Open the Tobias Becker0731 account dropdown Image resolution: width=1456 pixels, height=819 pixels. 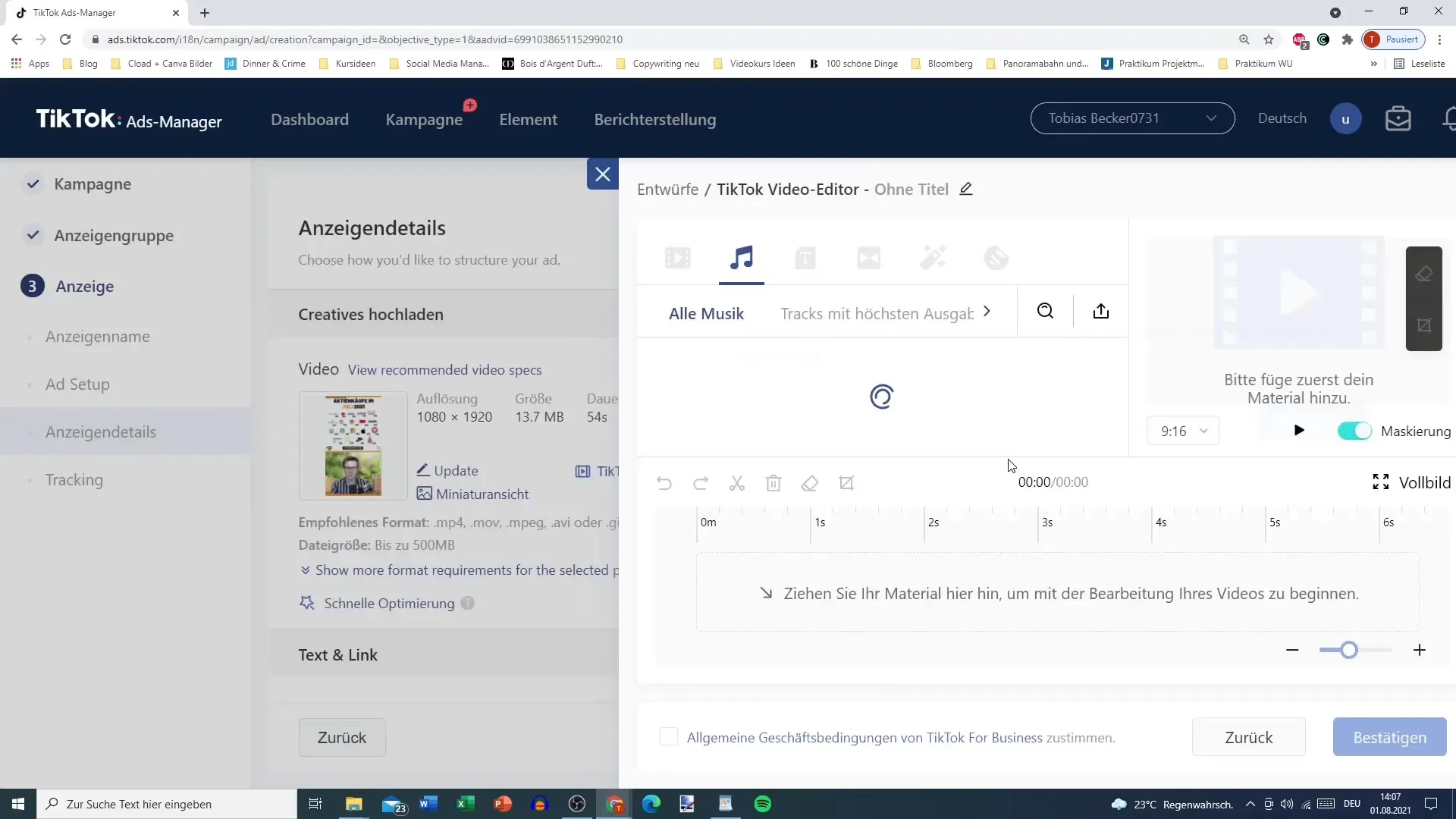click(x=1132, y=118)
